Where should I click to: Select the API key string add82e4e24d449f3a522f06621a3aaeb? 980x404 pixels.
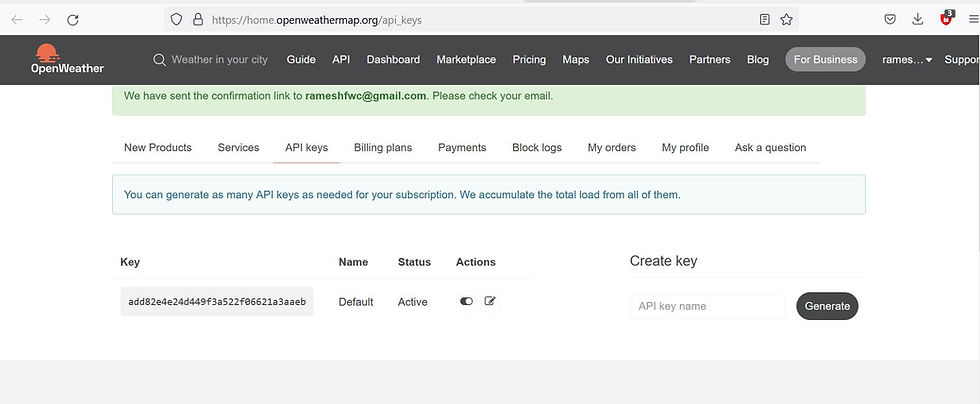(217, 301)
